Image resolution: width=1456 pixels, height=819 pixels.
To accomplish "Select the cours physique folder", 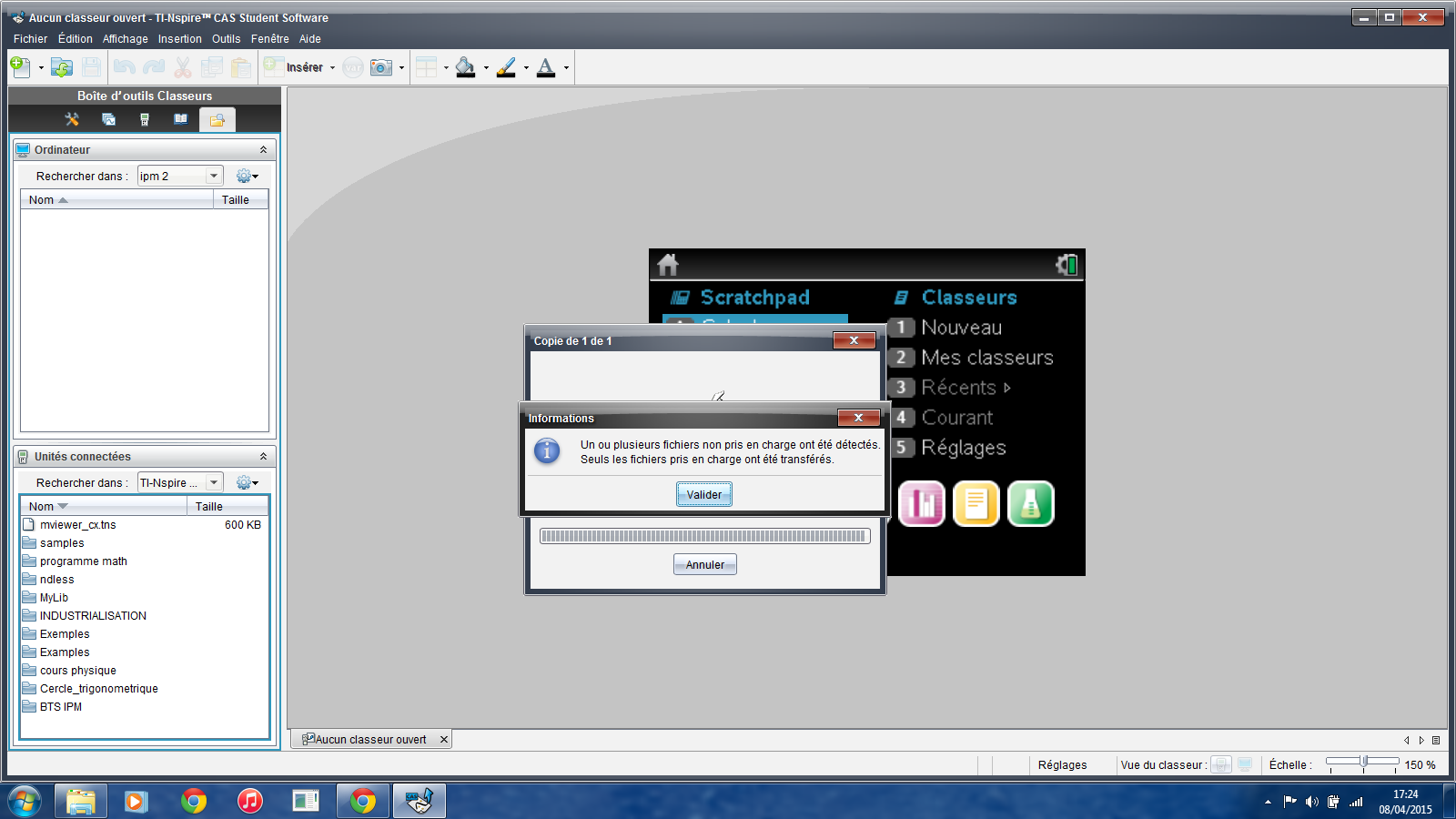I will pos(144,671).
